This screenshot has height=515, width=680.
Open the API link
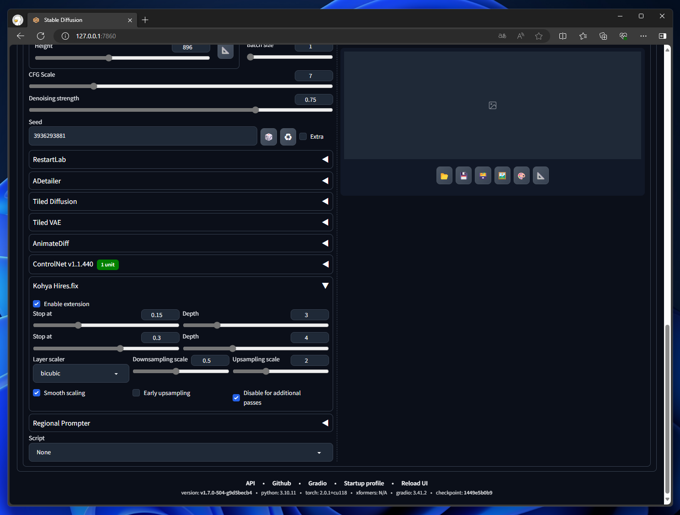click(250, 483)
